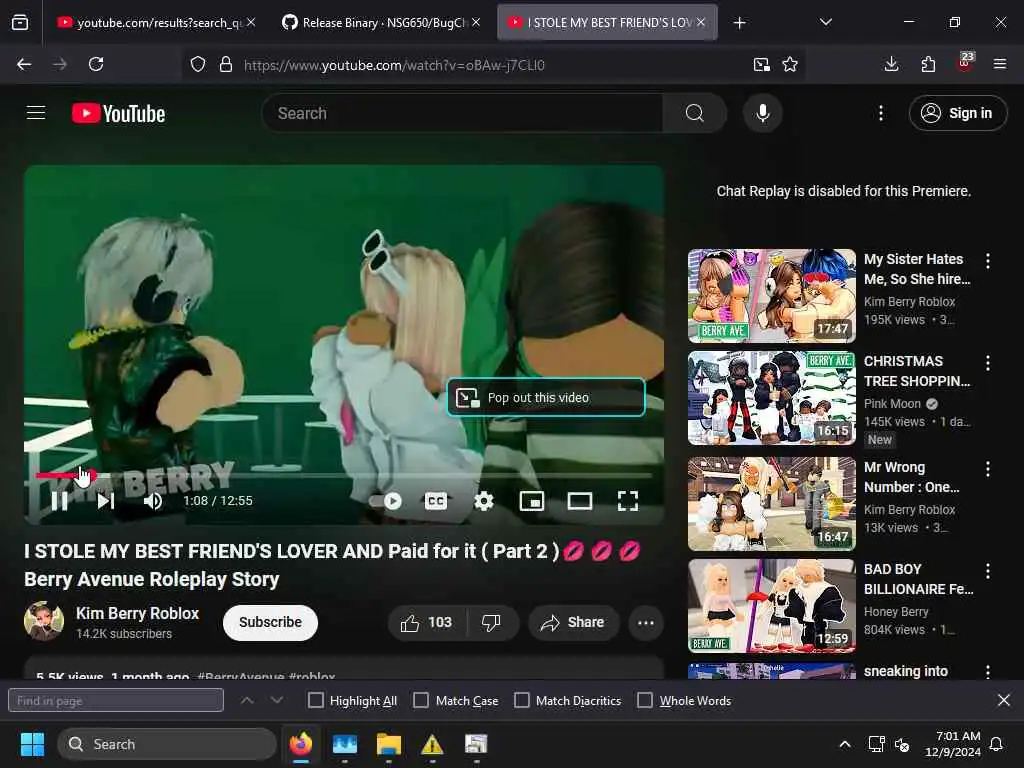Skip to next video in player

tap(106, 501)
